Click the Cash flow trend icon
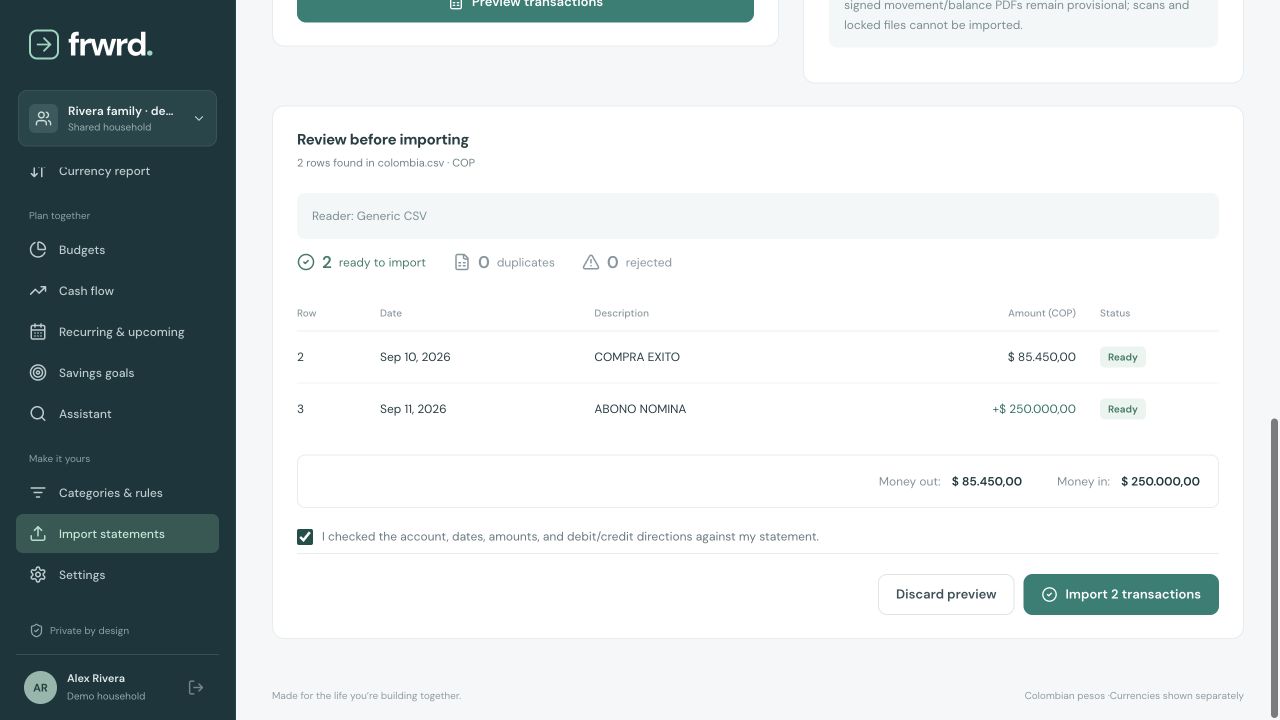1280x720 pixels. pos(38,291)
